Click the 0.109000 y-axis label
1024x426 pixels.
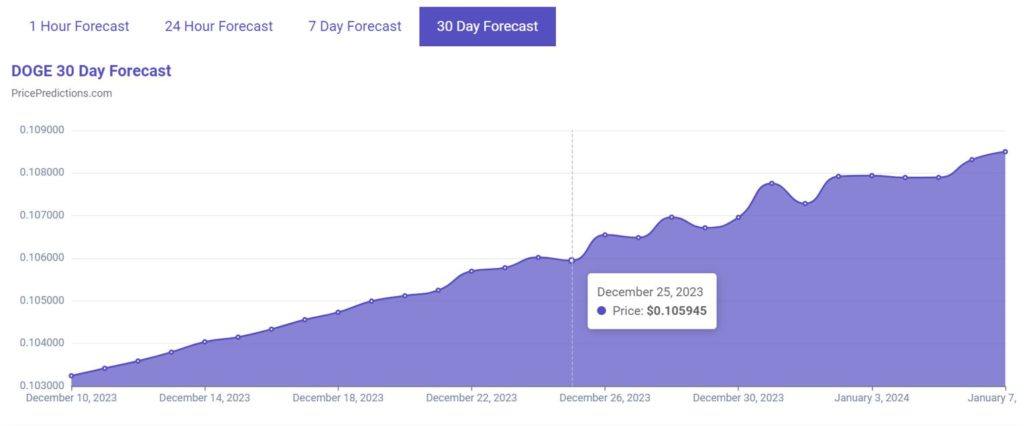coord(42,130)
